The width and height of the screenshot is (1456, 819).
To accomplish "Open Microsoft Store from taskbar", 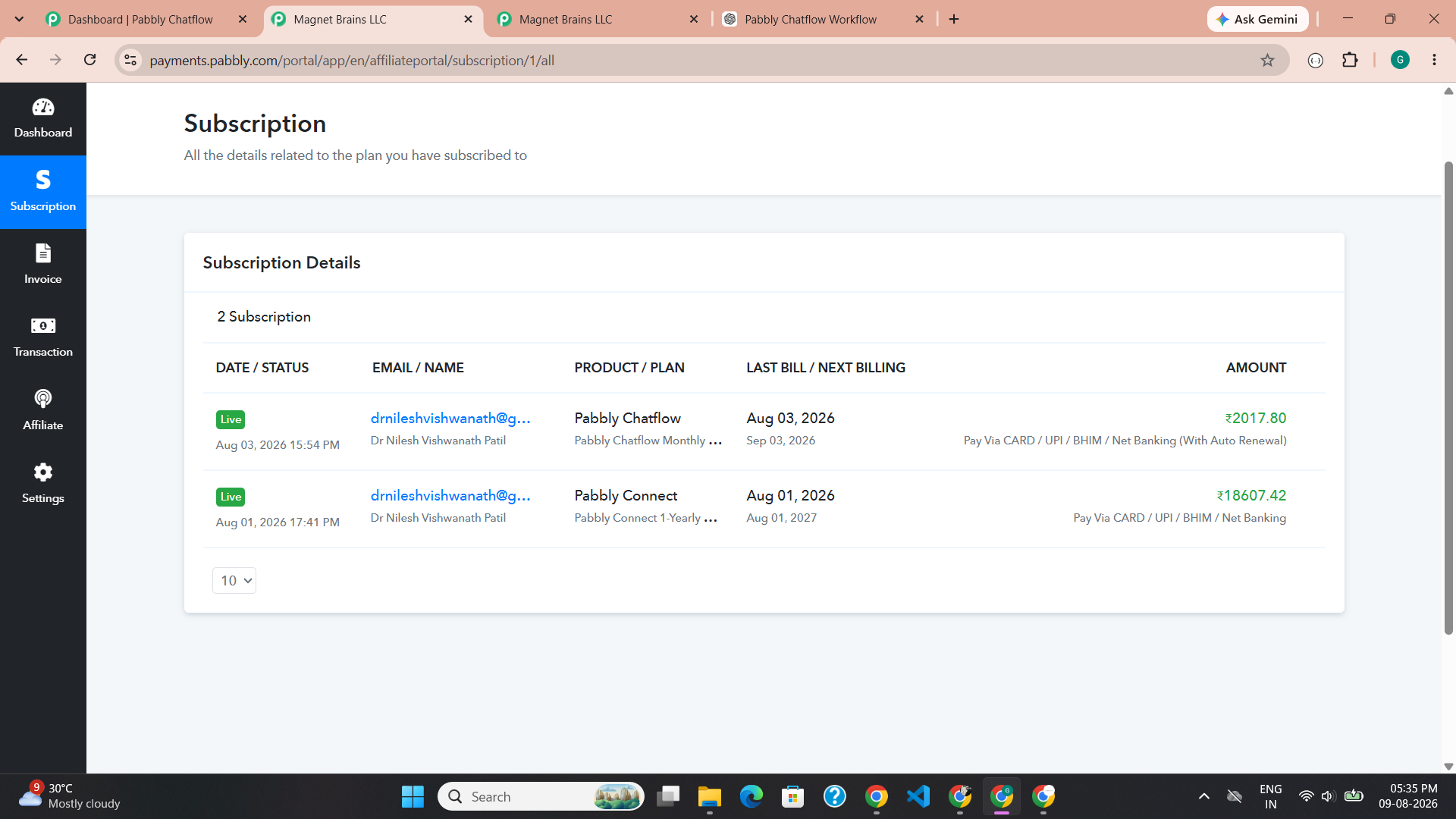I will pyautogui.click(x=792, y=796).
